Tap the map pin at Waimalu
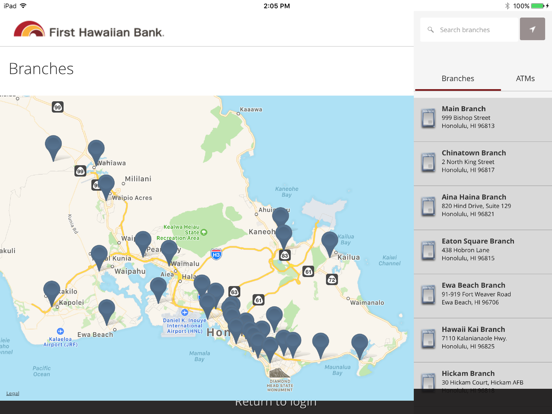 [169, 251]
